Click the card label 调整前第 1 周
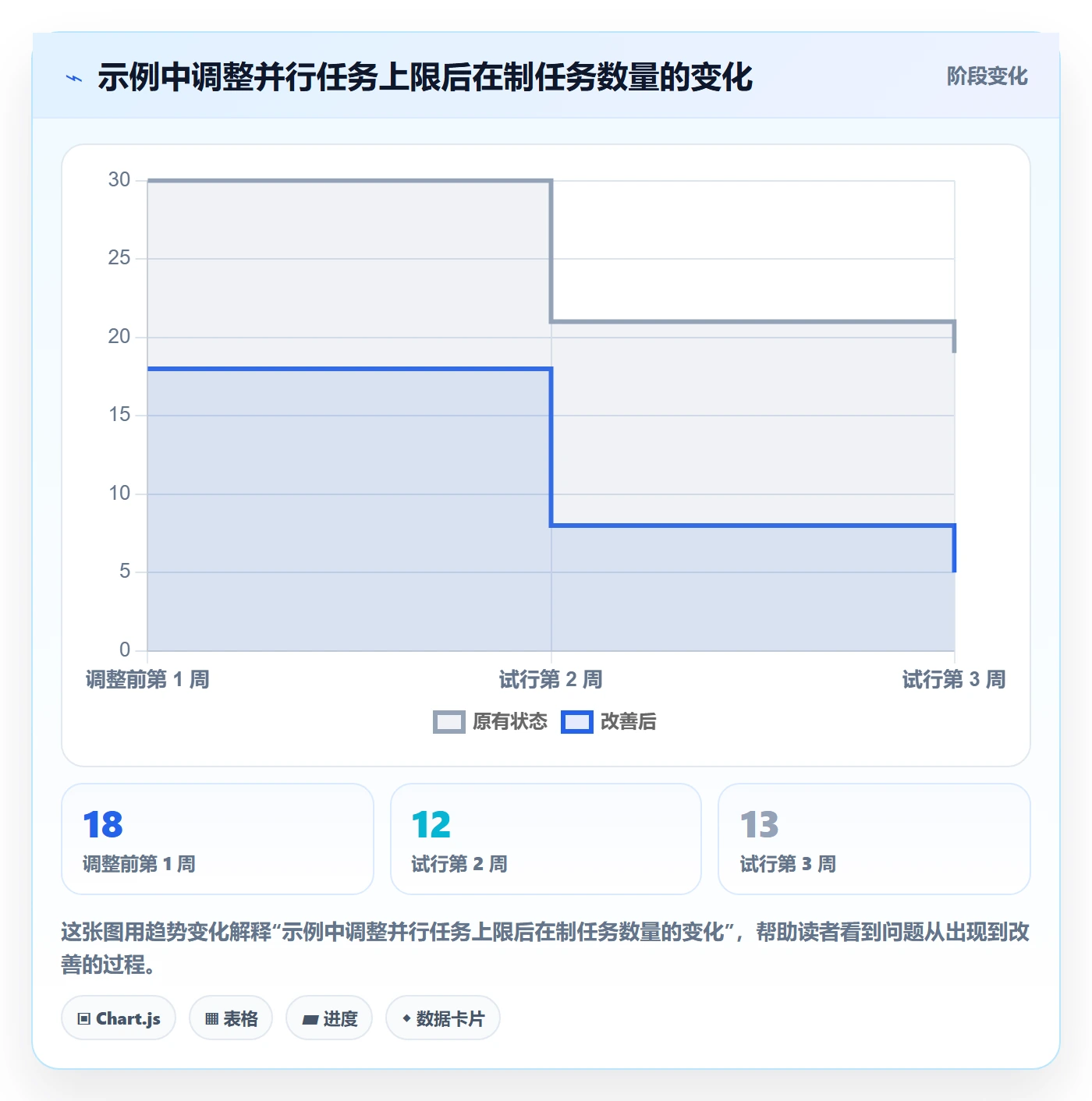Viewport: 1092px width, 1101px height. click(139, 864)
